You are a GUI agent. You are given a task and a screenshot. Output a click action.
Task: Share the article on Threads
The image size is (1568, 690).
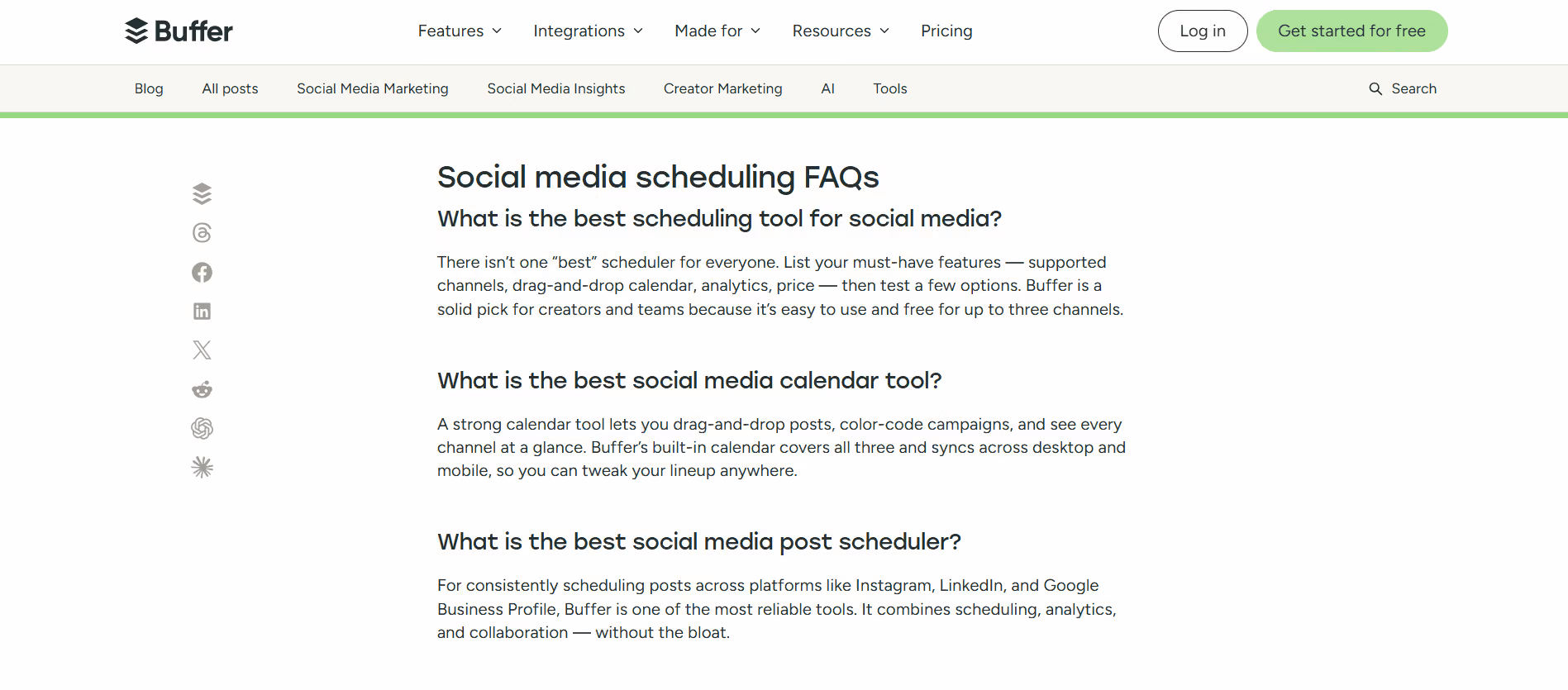(202, 233)
